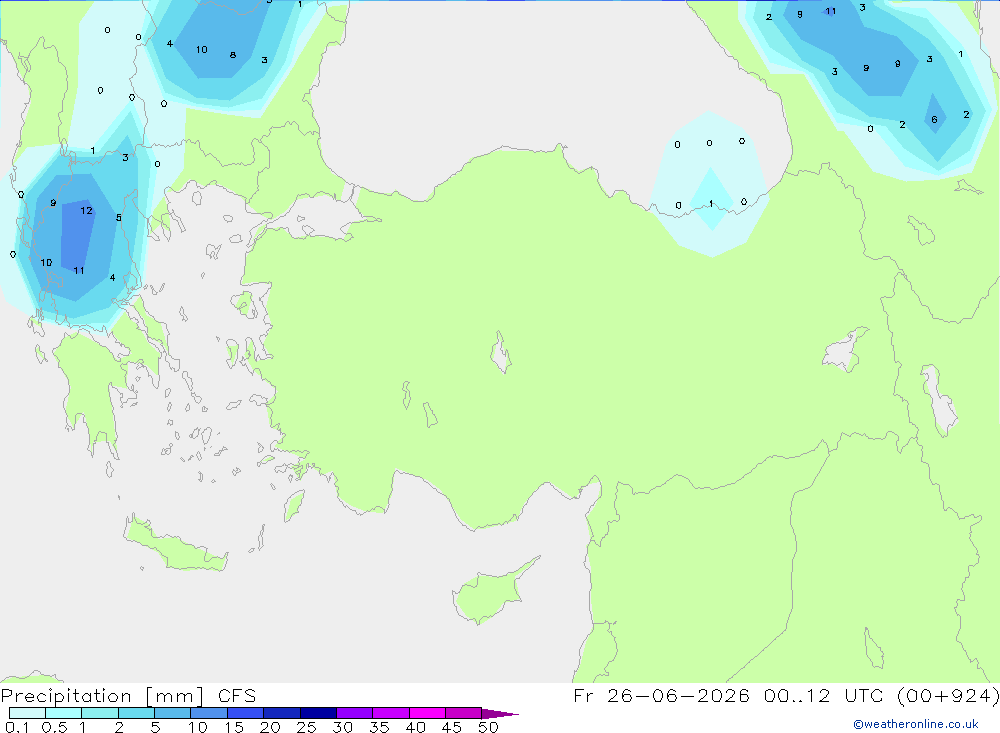
Task: Click the '6' precipitation value on the map
Action: point(934,119)
